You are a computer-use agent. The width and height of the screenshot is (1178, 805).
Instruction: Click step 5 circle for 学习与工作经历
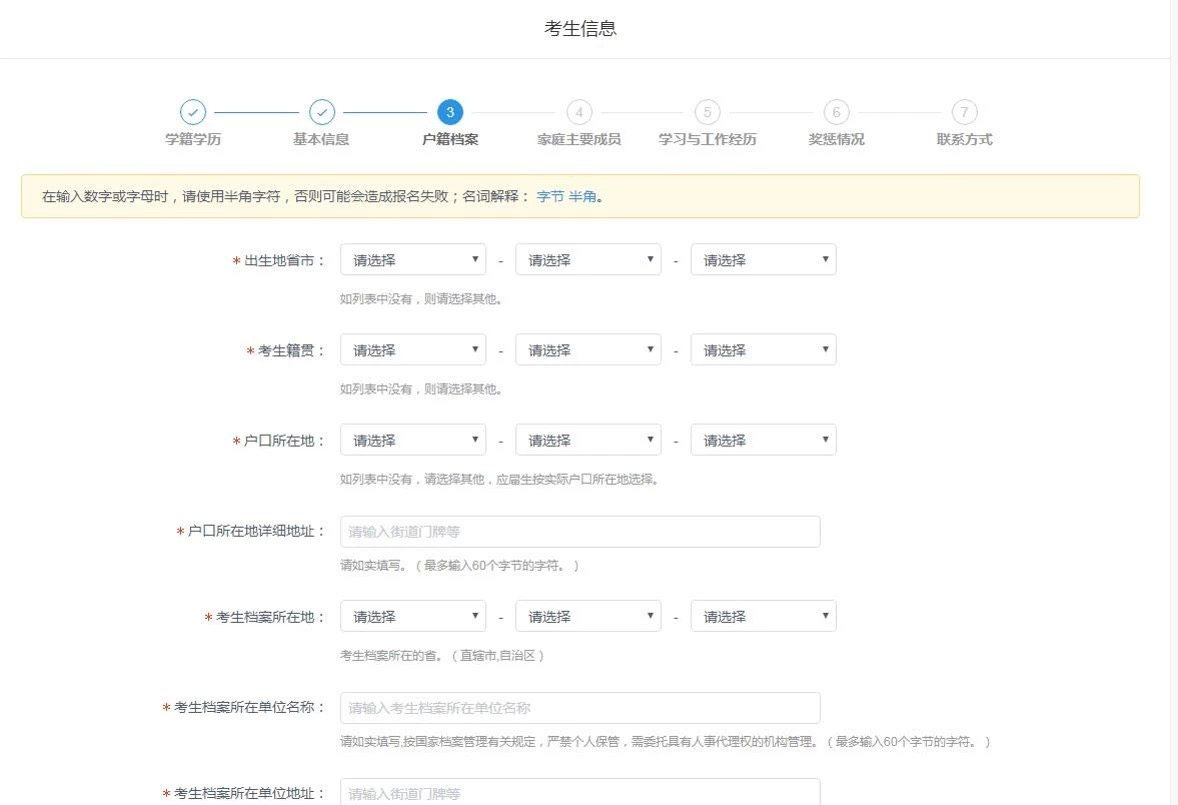point(707,112)
